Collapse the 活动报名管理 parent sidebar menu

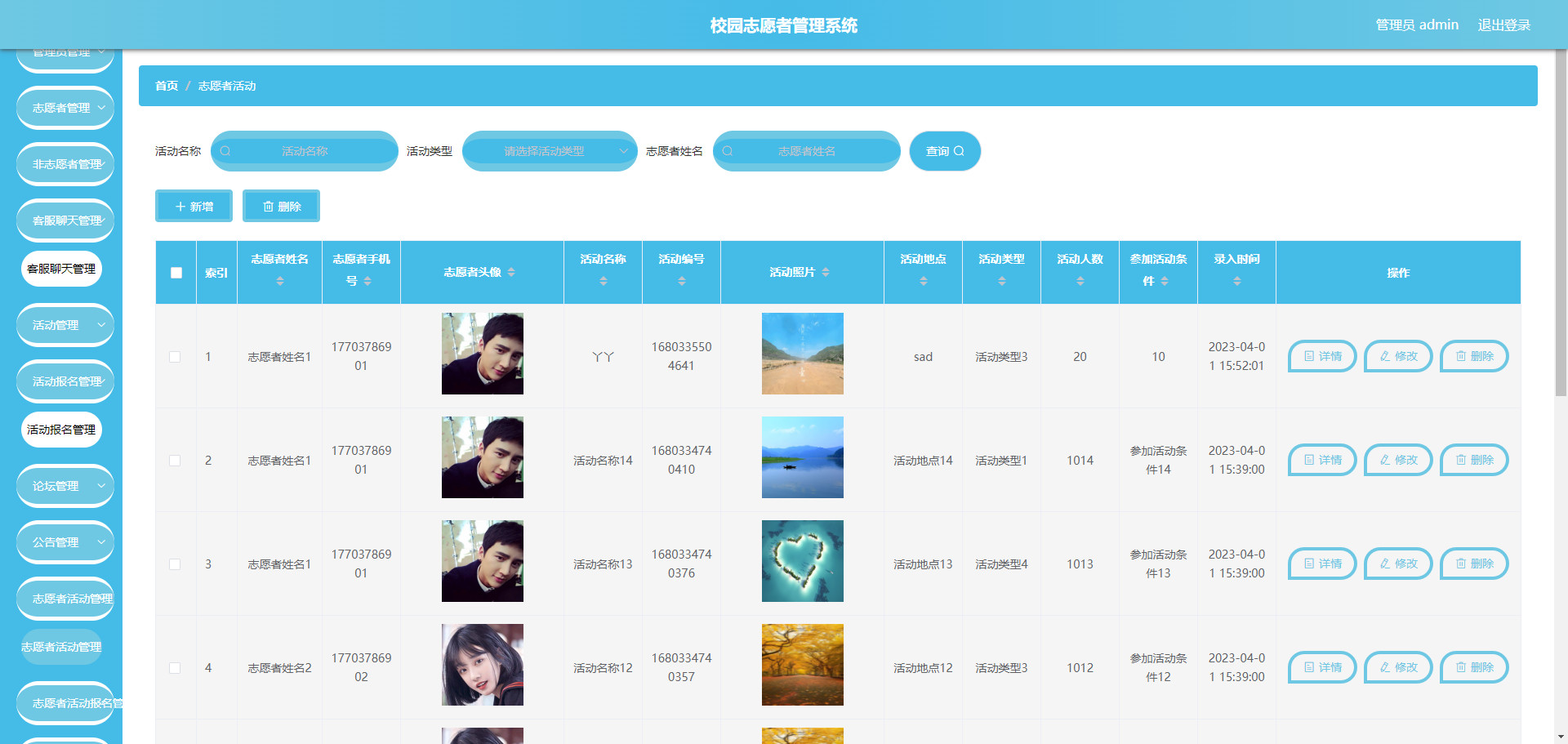click(x=65, y=381)
